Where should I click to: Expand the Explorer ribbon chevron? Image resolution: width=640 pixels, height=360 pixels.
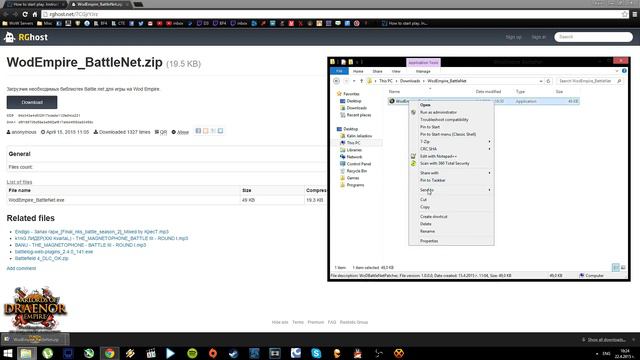[x=617, y=71]
